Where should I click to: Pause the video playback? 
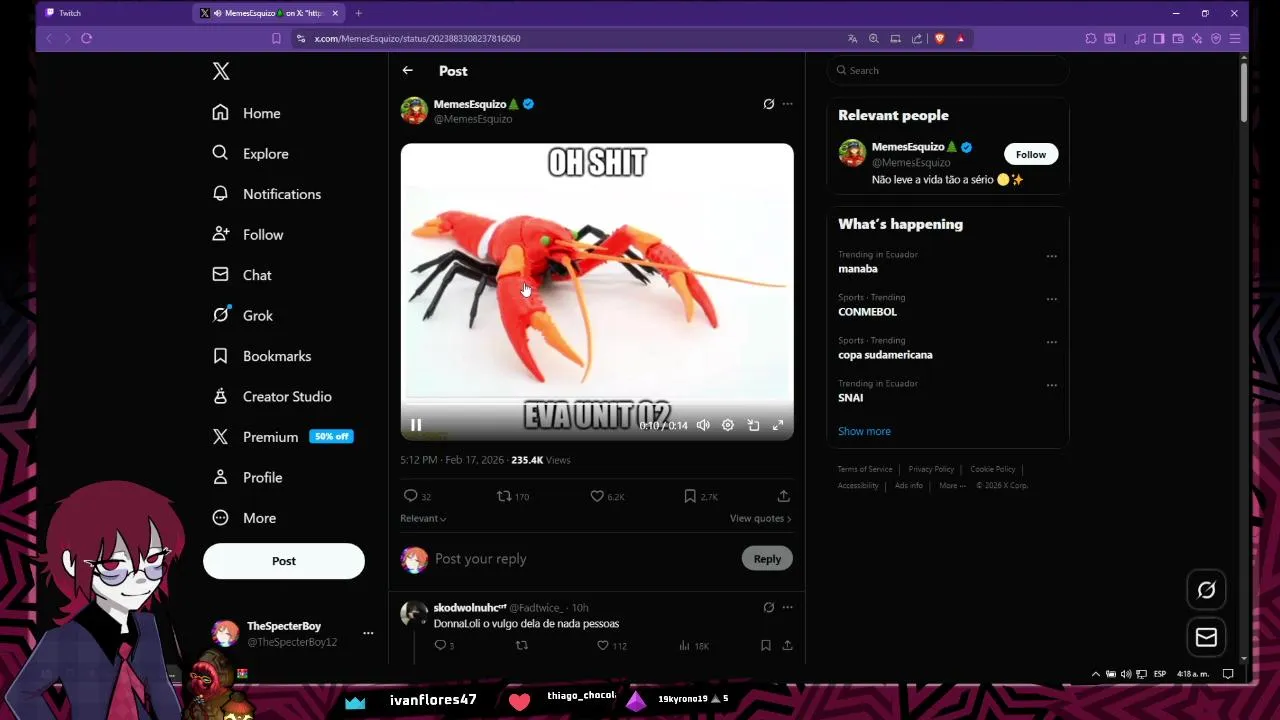(x=416, y=425)
